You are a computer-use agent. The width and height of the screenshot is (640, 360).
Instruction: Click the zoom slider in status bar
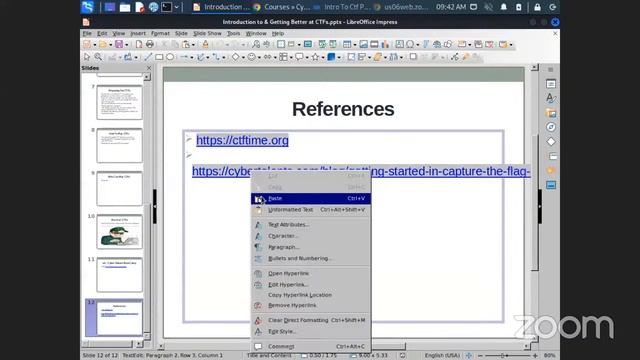pos(507,356)
